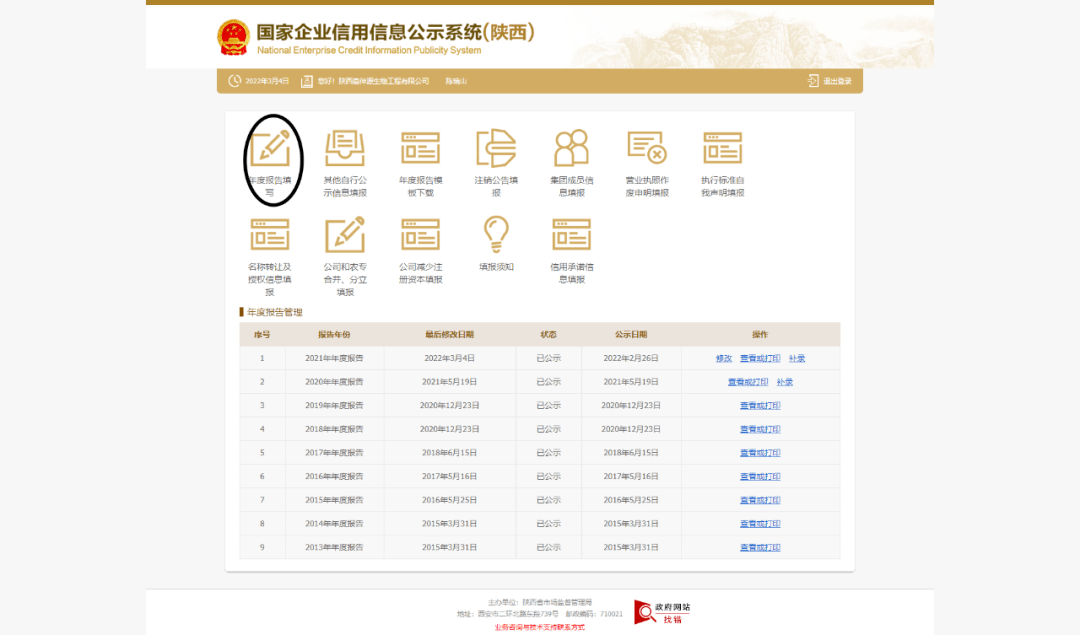Screen dimensions: 1080x635
Task: Select the 2015年年度报告 cell
Action: (334, 500)
